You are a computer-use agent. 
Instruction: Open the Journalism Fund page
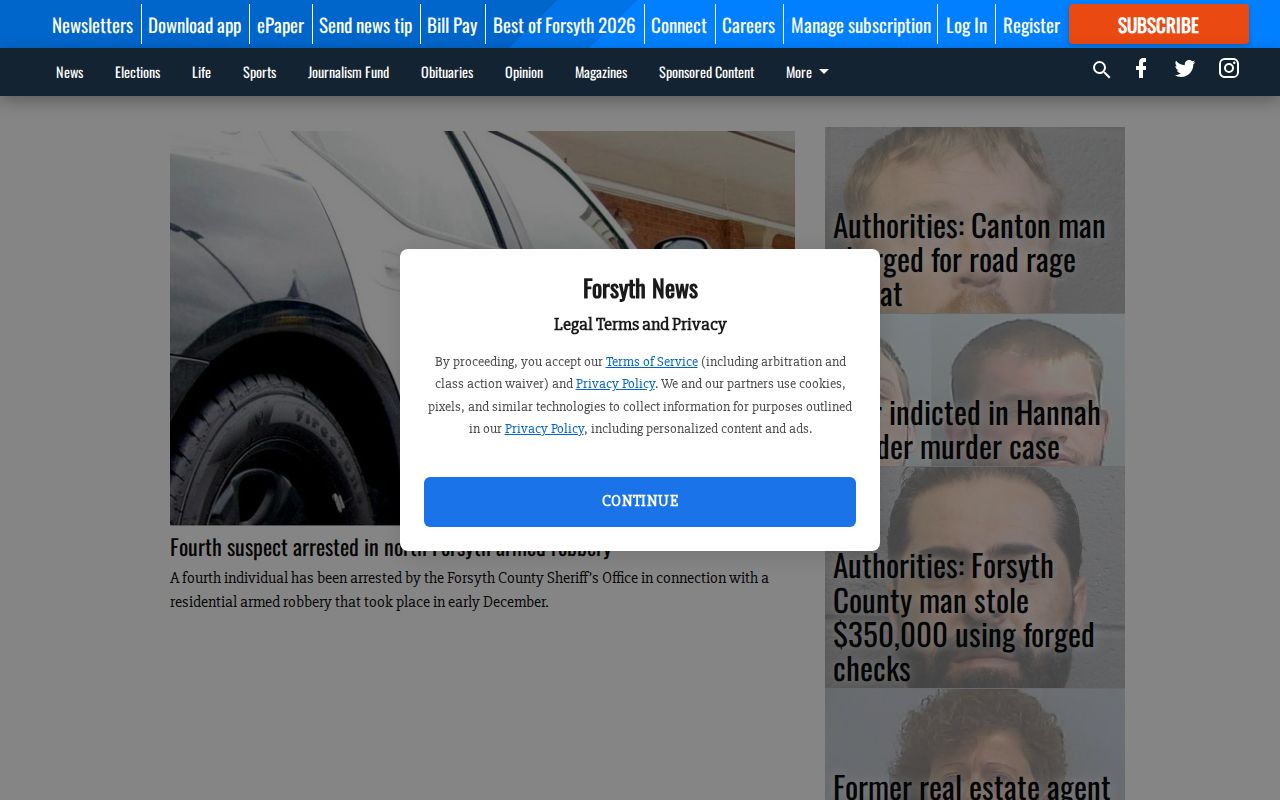348,72
